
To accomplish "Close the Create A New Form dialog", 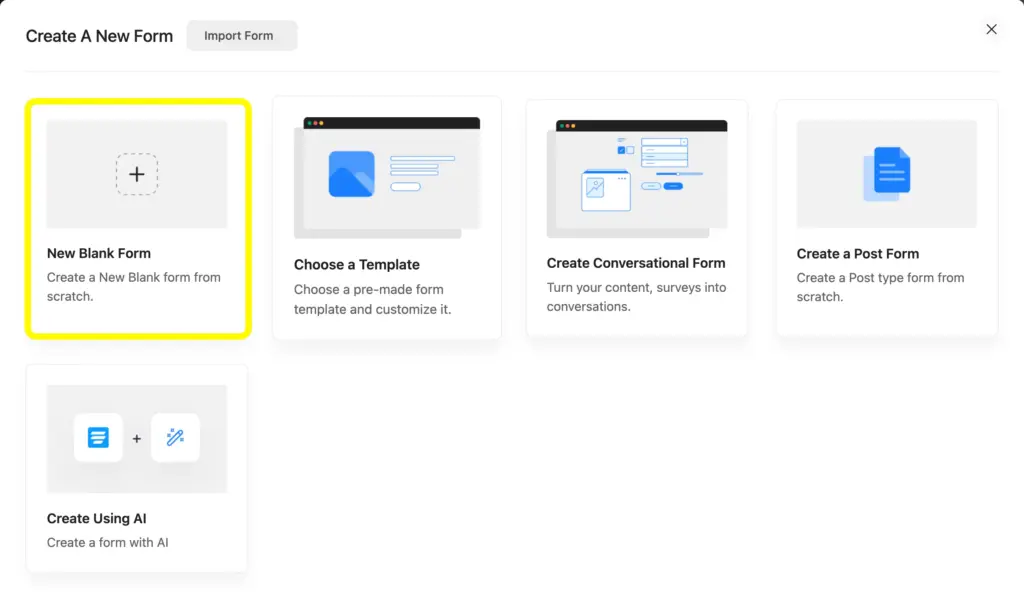I will click(991, 29).
